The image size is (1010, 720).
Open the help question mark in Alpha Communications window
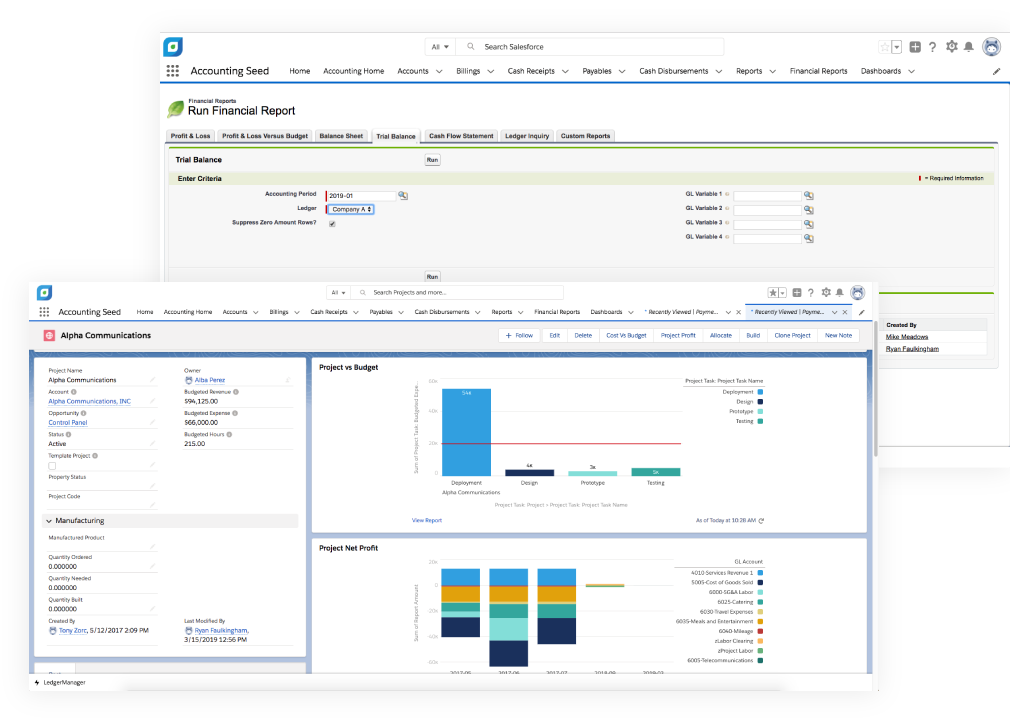click(x=811, y=293)
